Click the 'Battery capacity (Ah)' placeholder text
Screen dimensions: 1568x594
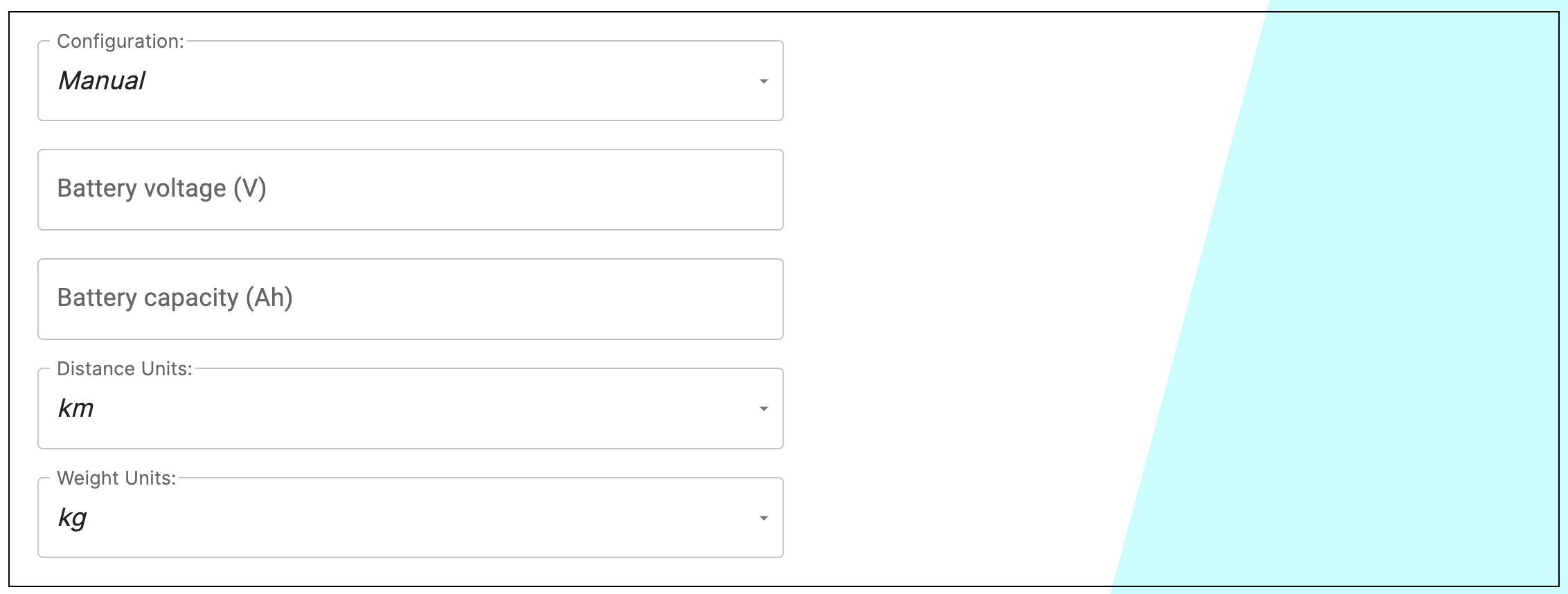pyautogui.click(x=175, y=298)
